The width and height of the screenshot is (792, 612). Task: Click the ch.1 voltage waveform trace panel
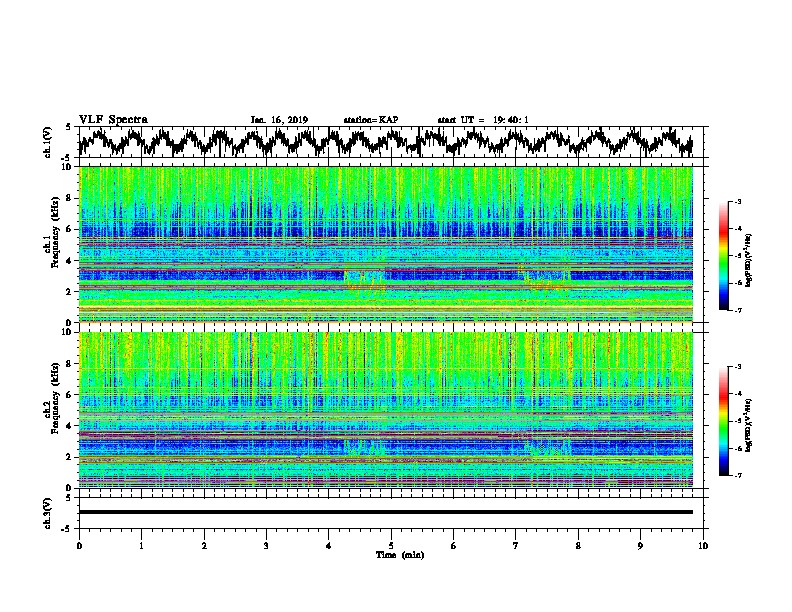[x=390, y=142]
